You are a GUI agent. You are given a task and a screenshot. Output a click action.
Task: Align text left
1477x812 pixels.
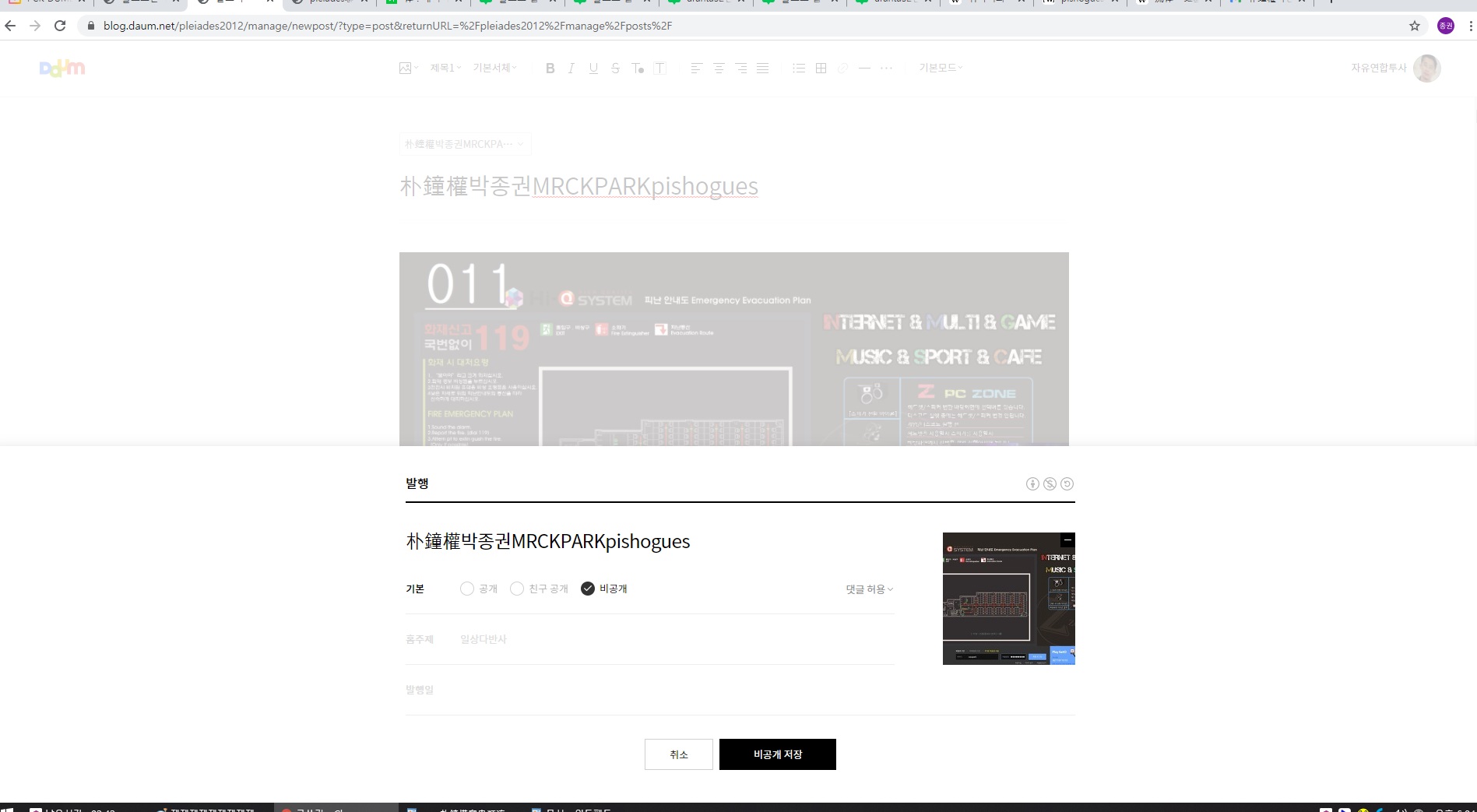pos(696,69)
